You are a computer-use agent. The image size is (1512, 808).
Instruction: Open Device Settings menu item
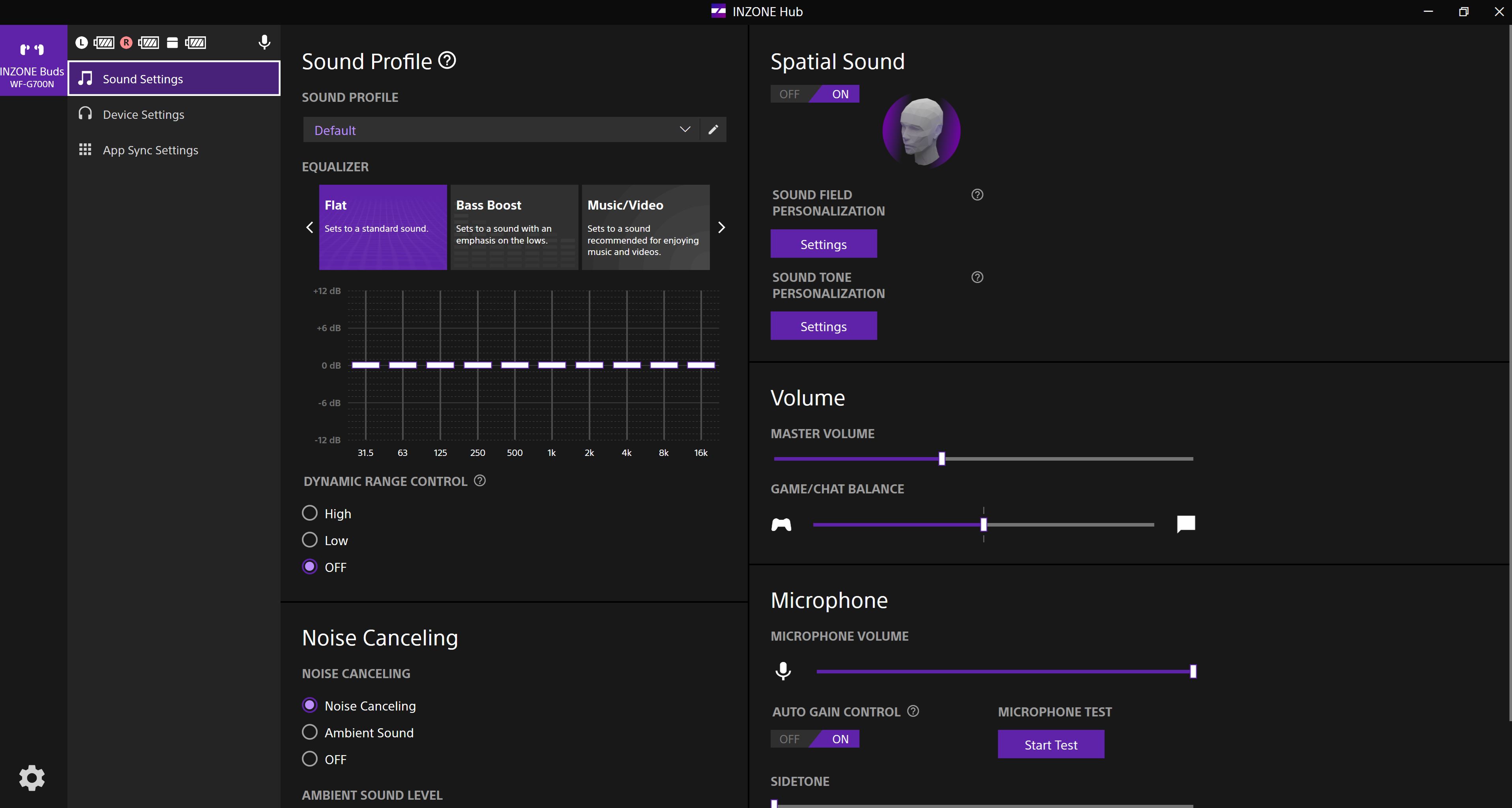[143, 114]
